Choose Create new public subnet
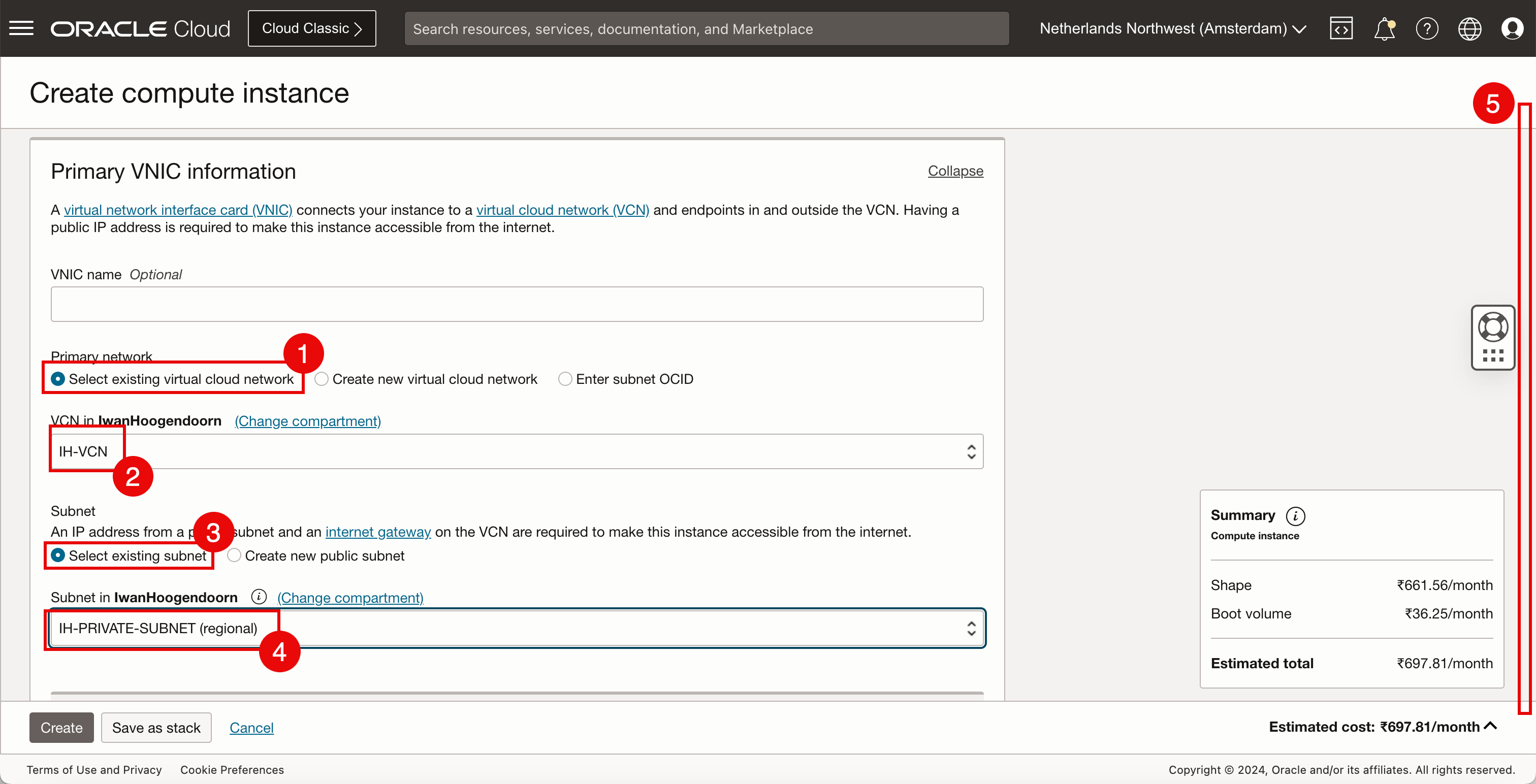Screen dimensions: 1536x784 click(x=234, y=556)
